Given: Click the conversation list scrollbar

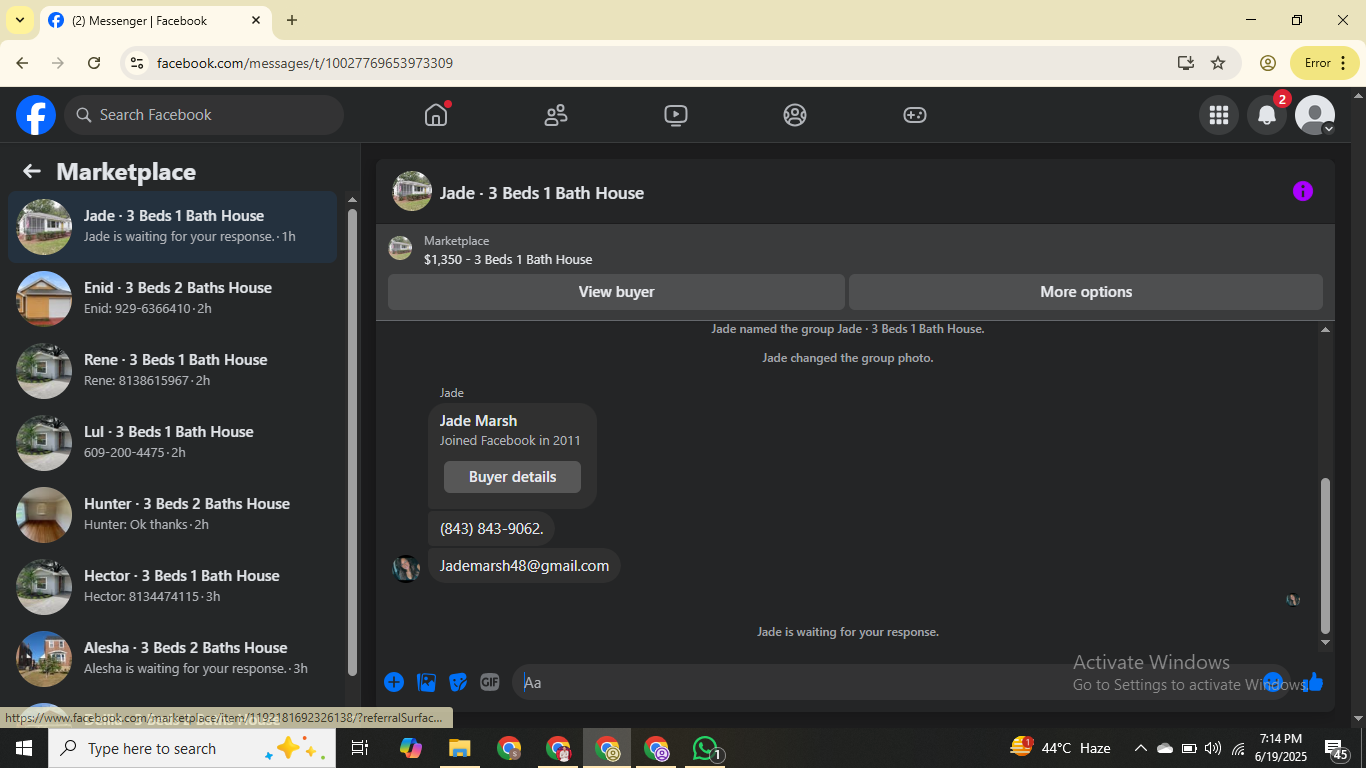Looking at the screenshot, I should point(352,440).
